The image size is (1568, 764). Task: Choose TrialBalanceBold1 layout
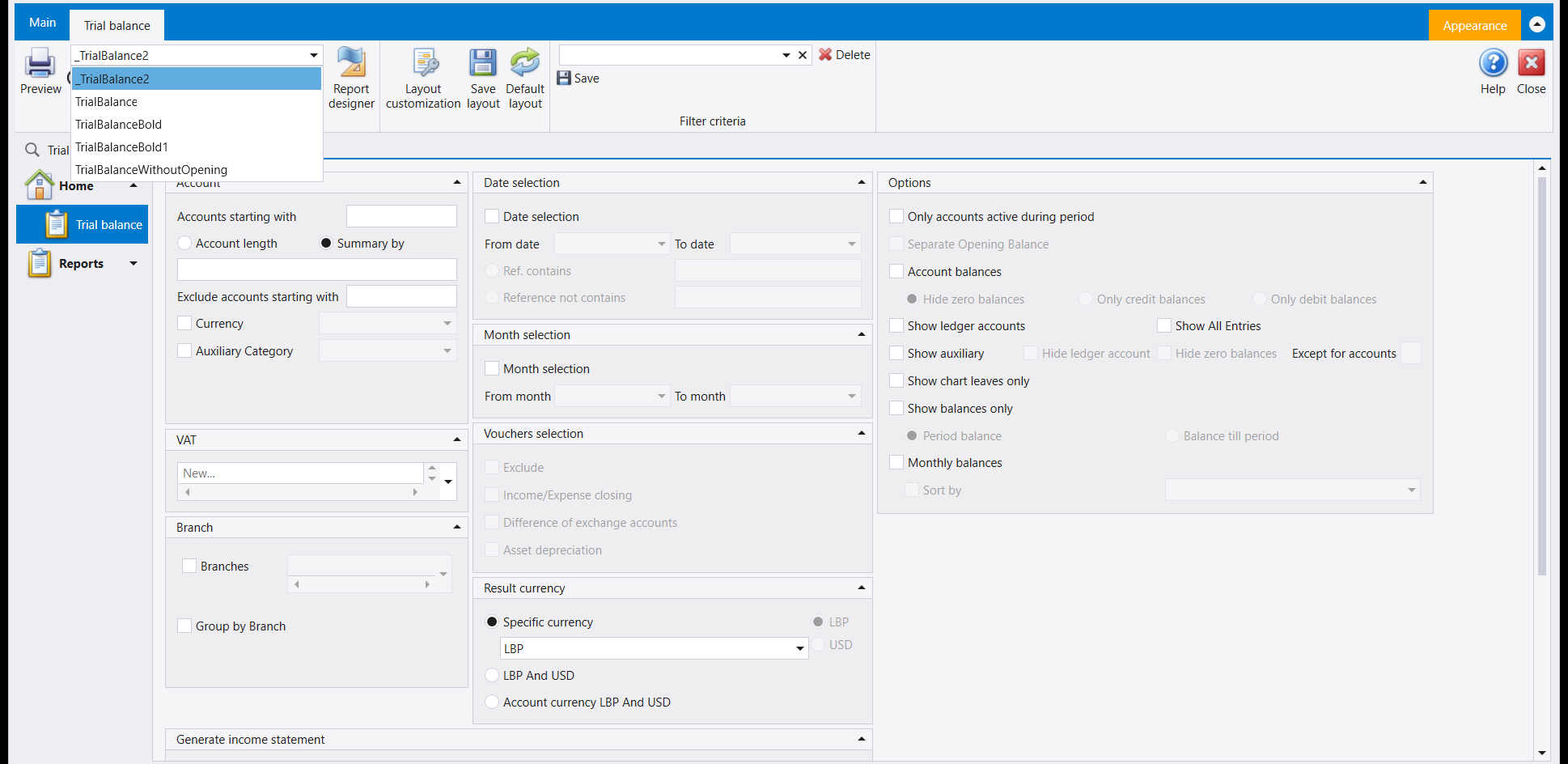pos(197,146)
